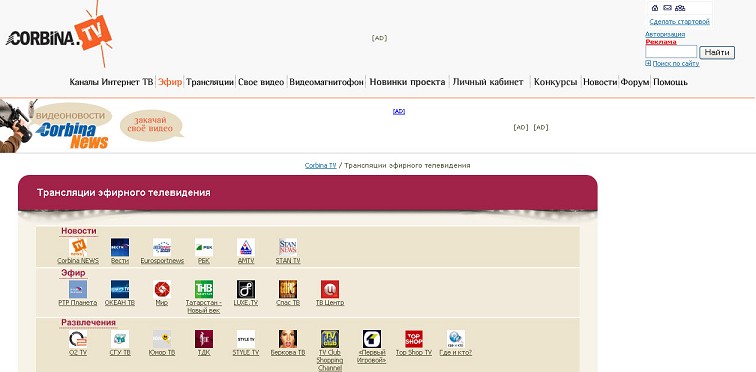
Task: Select the РБК channel icon
Action: click(204, 247)
